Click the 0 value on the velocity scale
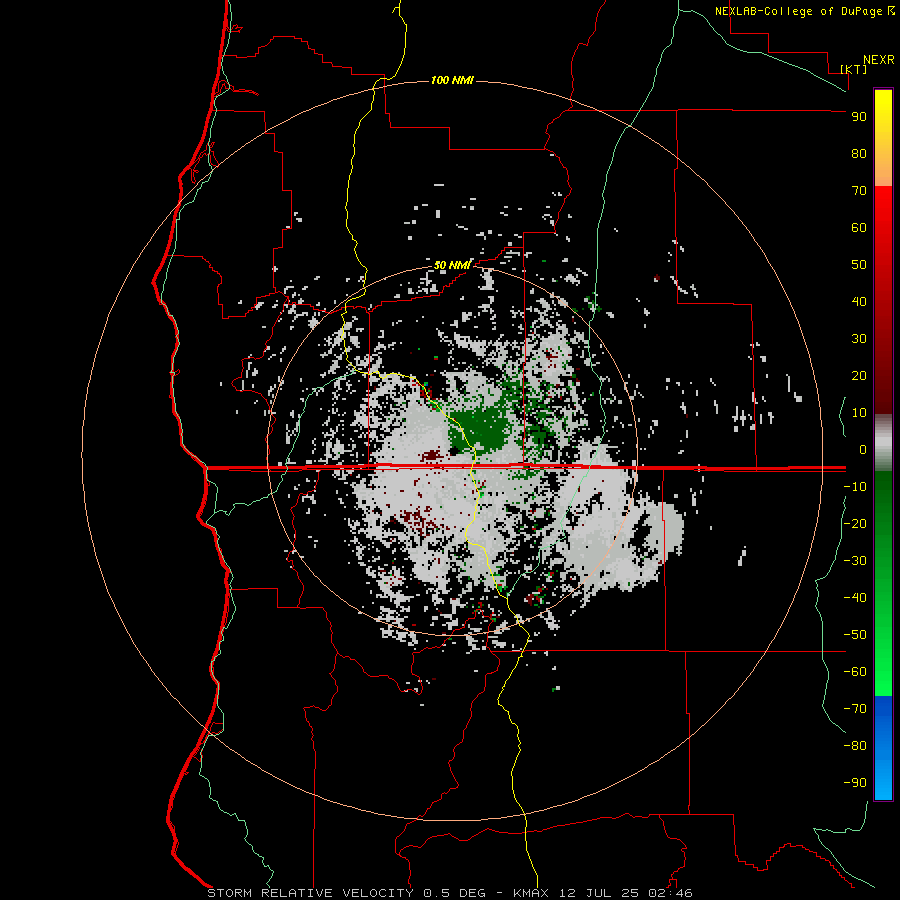This screenshot has width=900, height=900. coord(863,449)
